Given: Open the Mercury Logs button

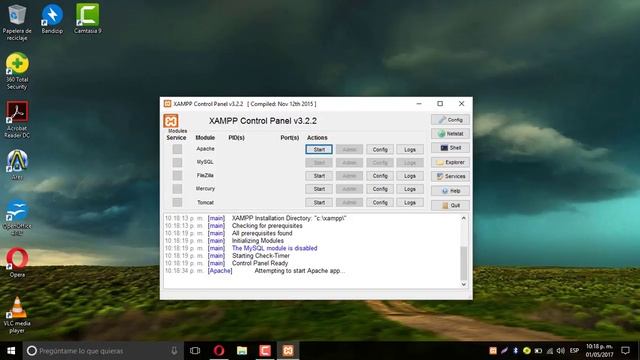Looking at the screenshot, I should coord(410,189).
